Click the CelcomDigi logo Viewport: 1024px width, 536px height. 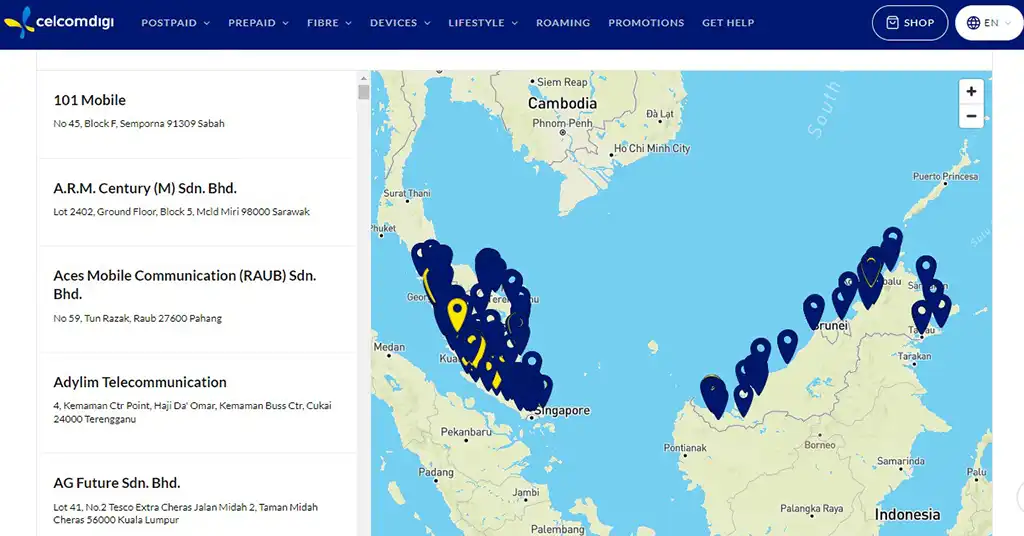(x=59, y=22)
